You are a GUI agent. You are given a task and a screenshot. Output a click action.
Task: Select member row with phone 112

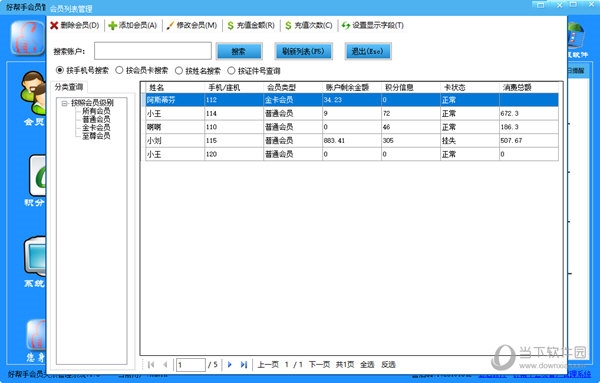pos(352,100)
